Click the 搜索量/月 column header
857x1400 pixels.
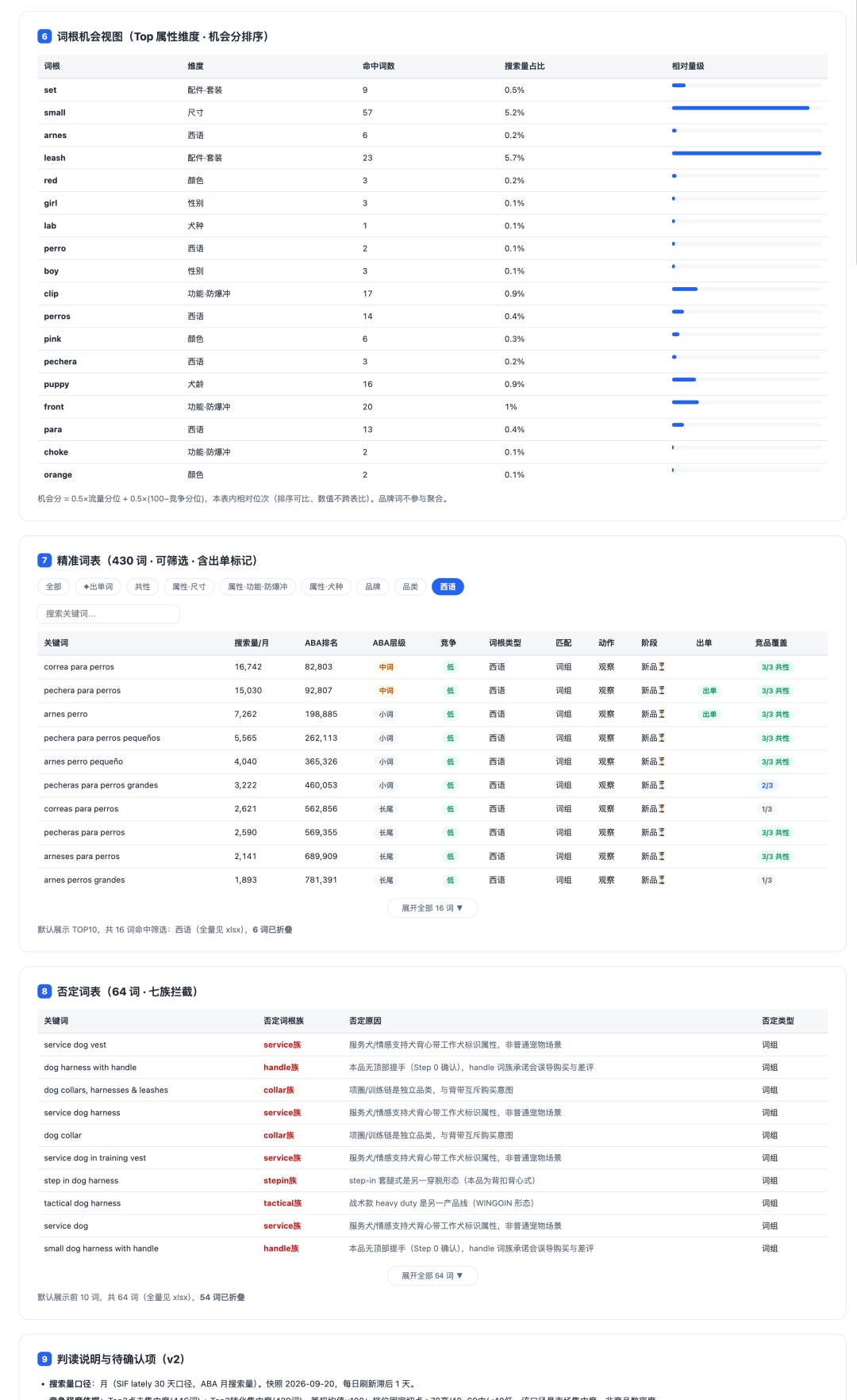(252, 643)
